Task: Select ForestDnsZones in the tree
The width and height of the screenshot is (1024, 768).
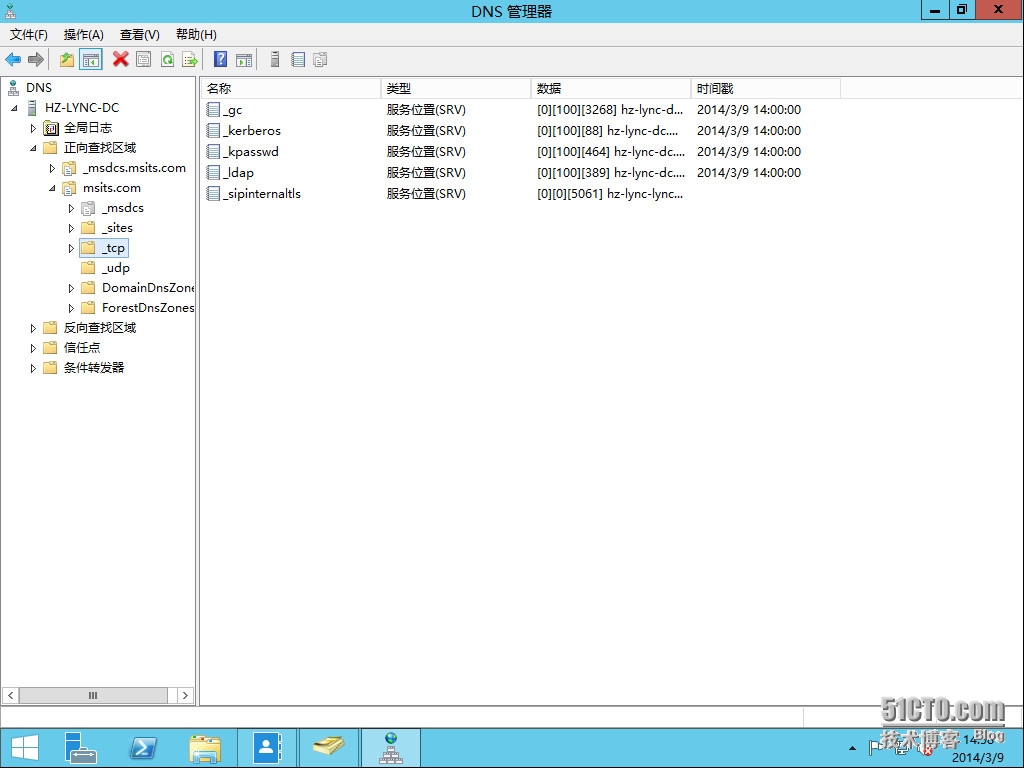Action: (148, 308)
